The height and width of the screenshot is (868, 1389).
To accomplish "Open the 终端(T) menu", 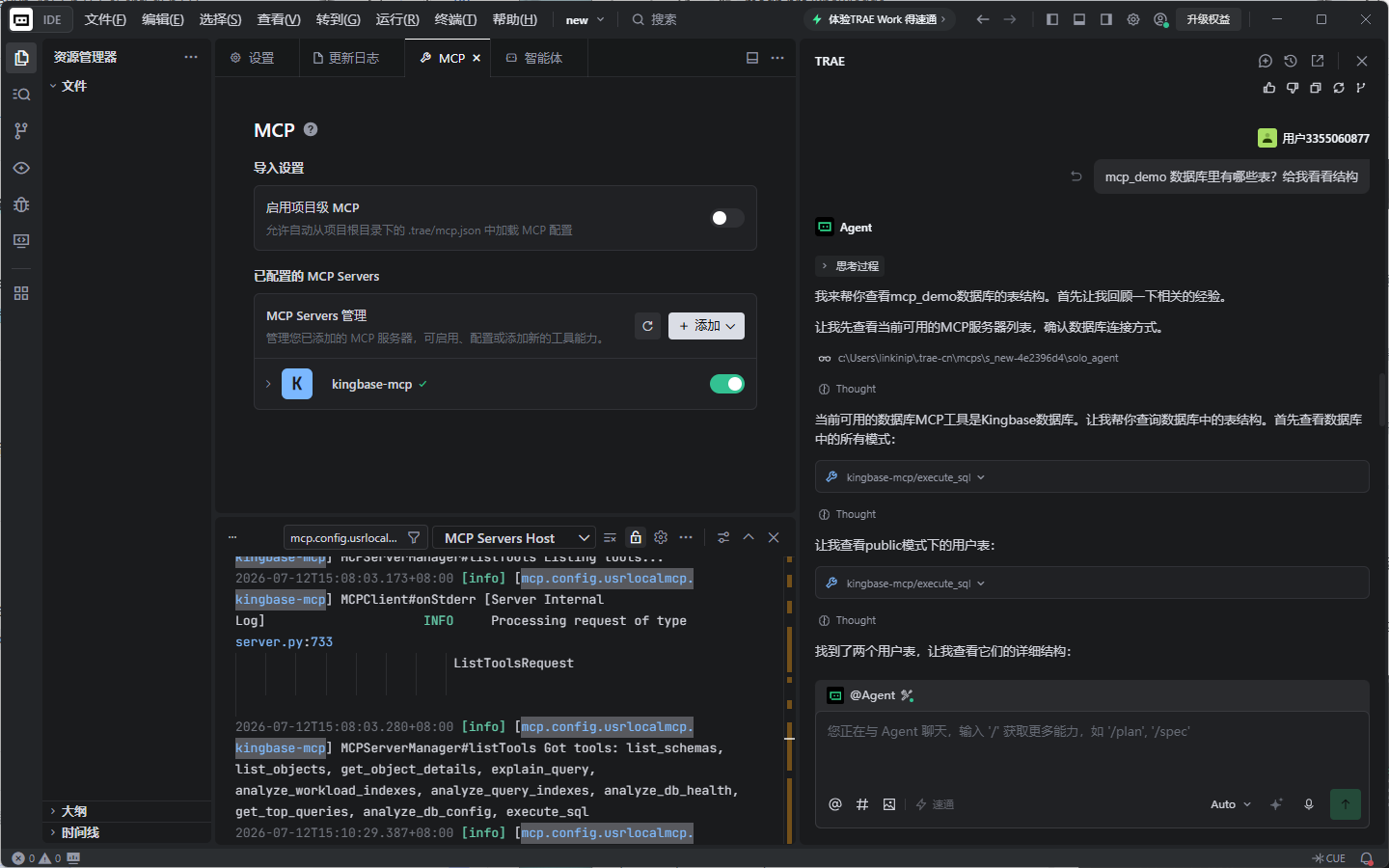I will (455, 19).
